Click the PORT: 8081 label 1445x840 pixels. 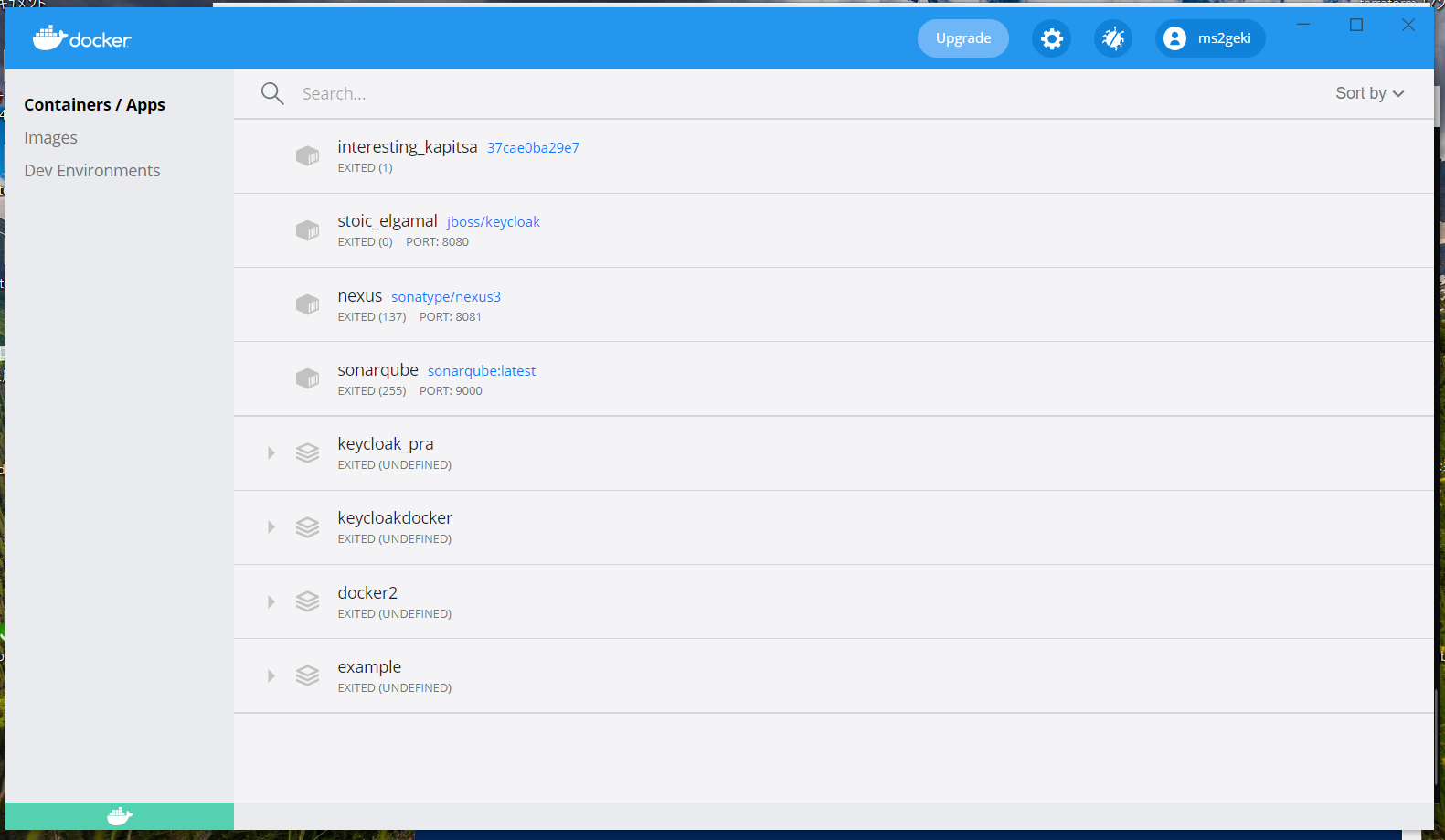coord(451,317)
